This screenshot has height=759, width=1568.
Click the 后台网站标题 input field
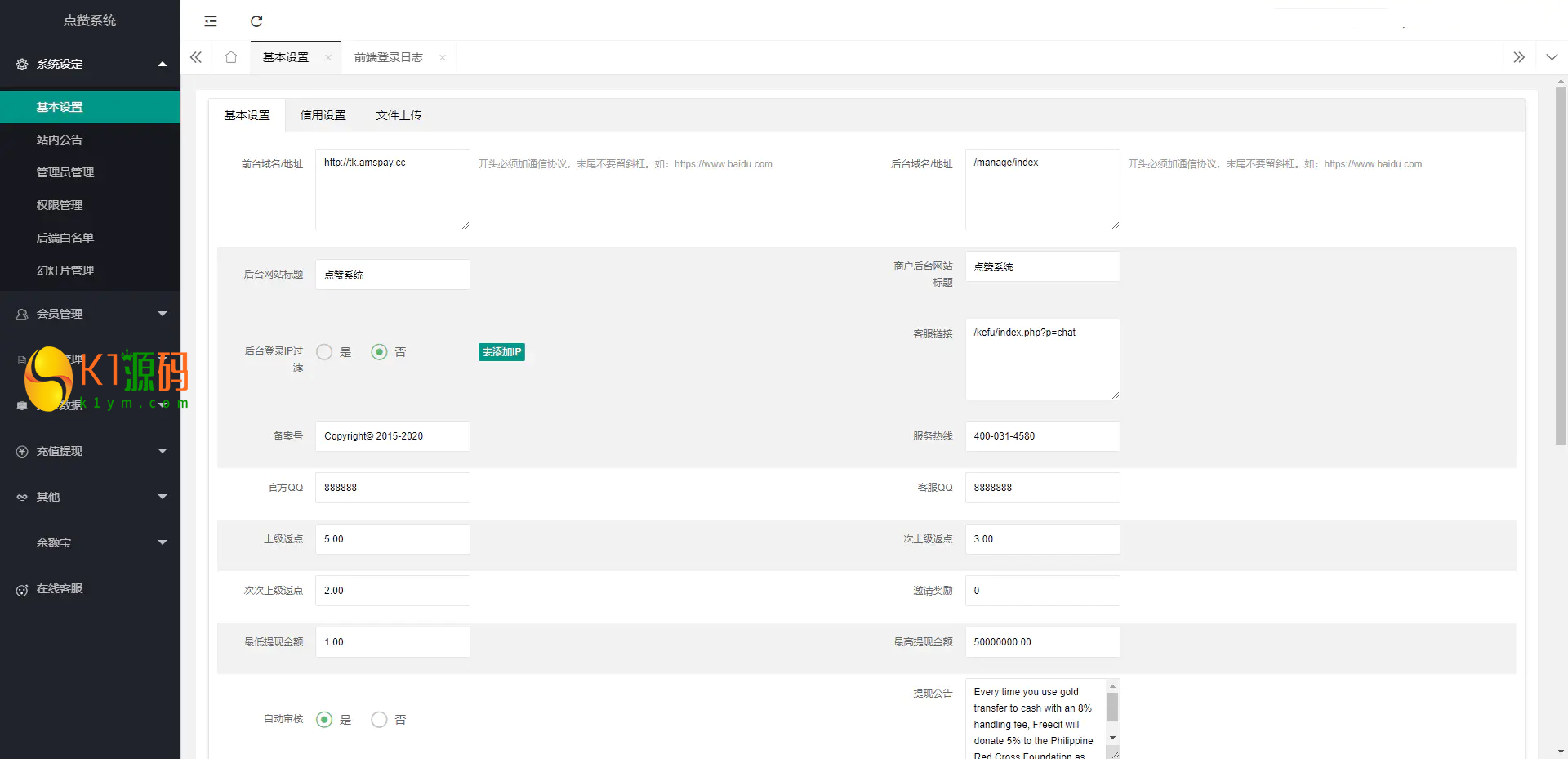393,275
